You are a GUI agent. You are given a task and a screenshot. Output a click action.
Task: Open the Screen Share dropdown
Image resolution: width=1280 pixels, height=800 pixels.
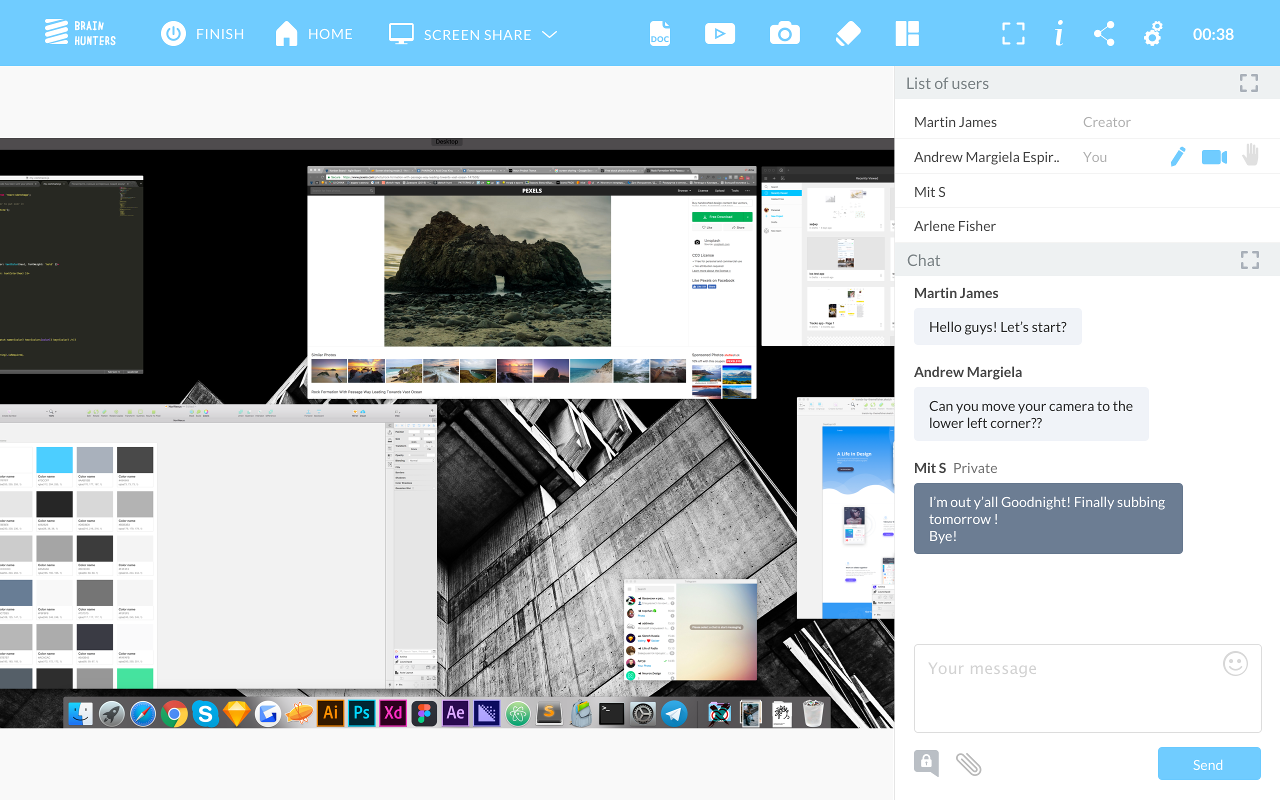point(549,33)
